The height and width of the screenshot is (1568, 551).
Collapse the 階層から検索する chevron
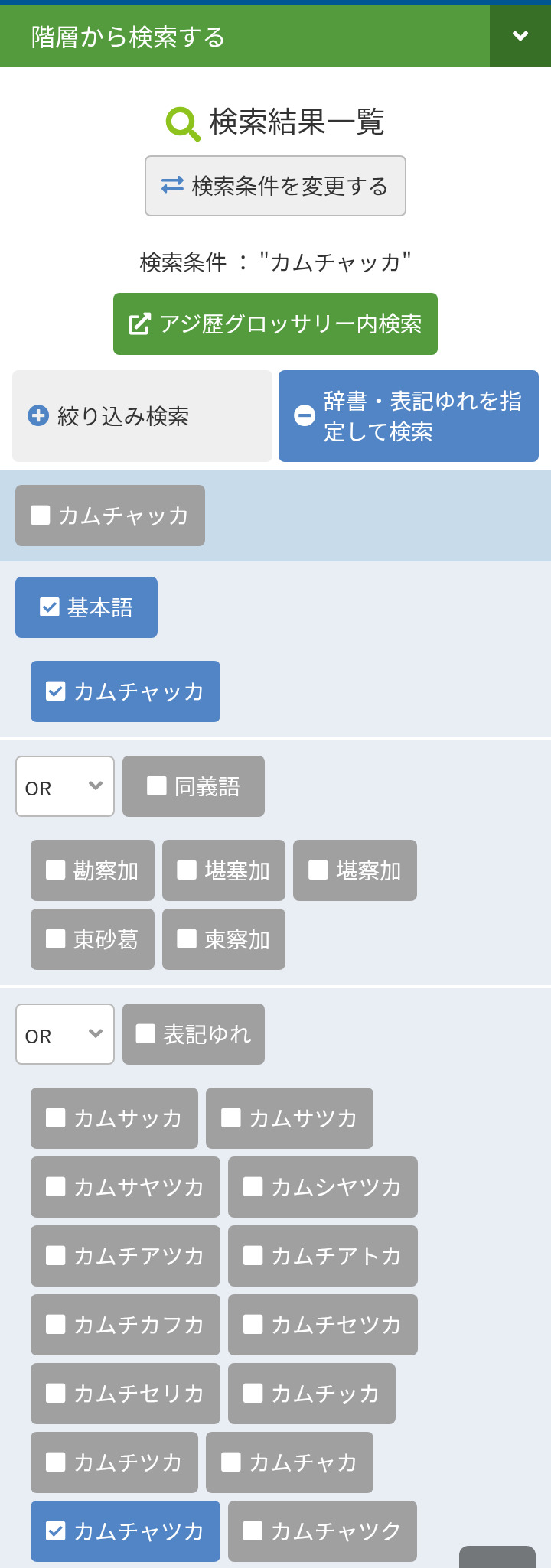(520, 36)
